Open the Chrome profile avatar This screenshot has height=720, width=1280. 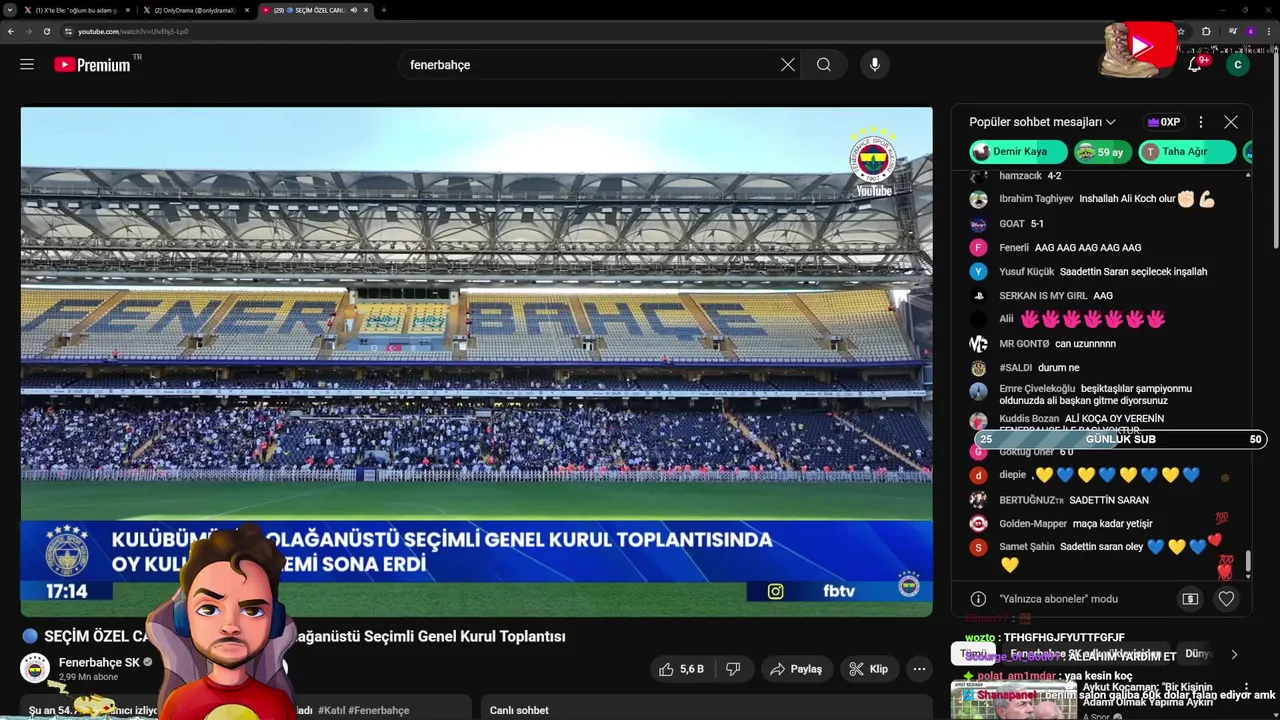tap(1250, 31)
